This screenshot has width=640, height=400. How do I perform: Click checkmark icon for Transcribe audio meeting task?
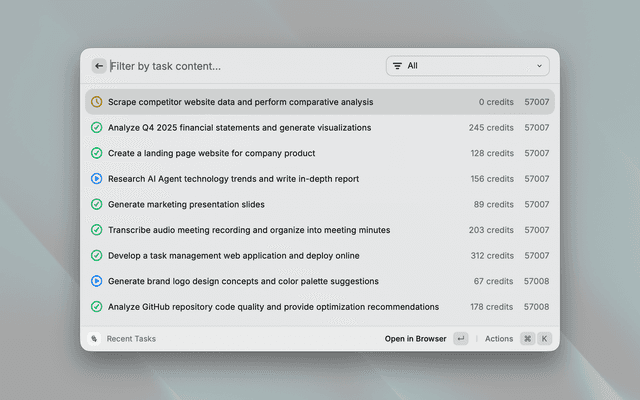coord(96,230)
